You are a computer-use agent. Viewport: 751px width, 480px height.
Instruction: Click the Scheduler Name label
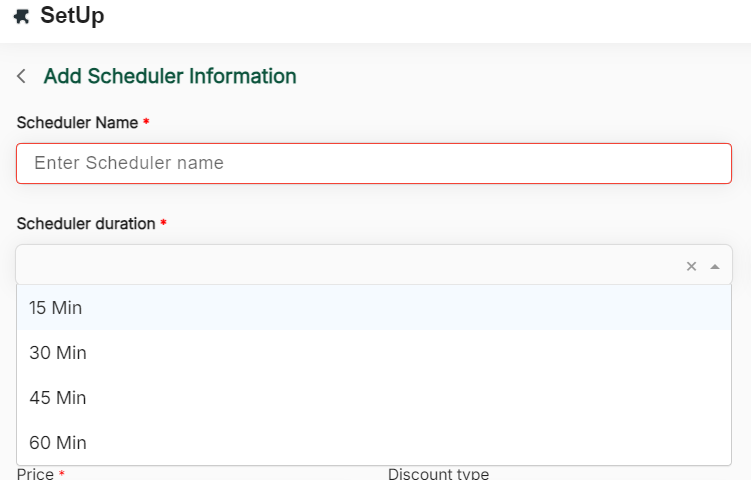coord(77,123)
